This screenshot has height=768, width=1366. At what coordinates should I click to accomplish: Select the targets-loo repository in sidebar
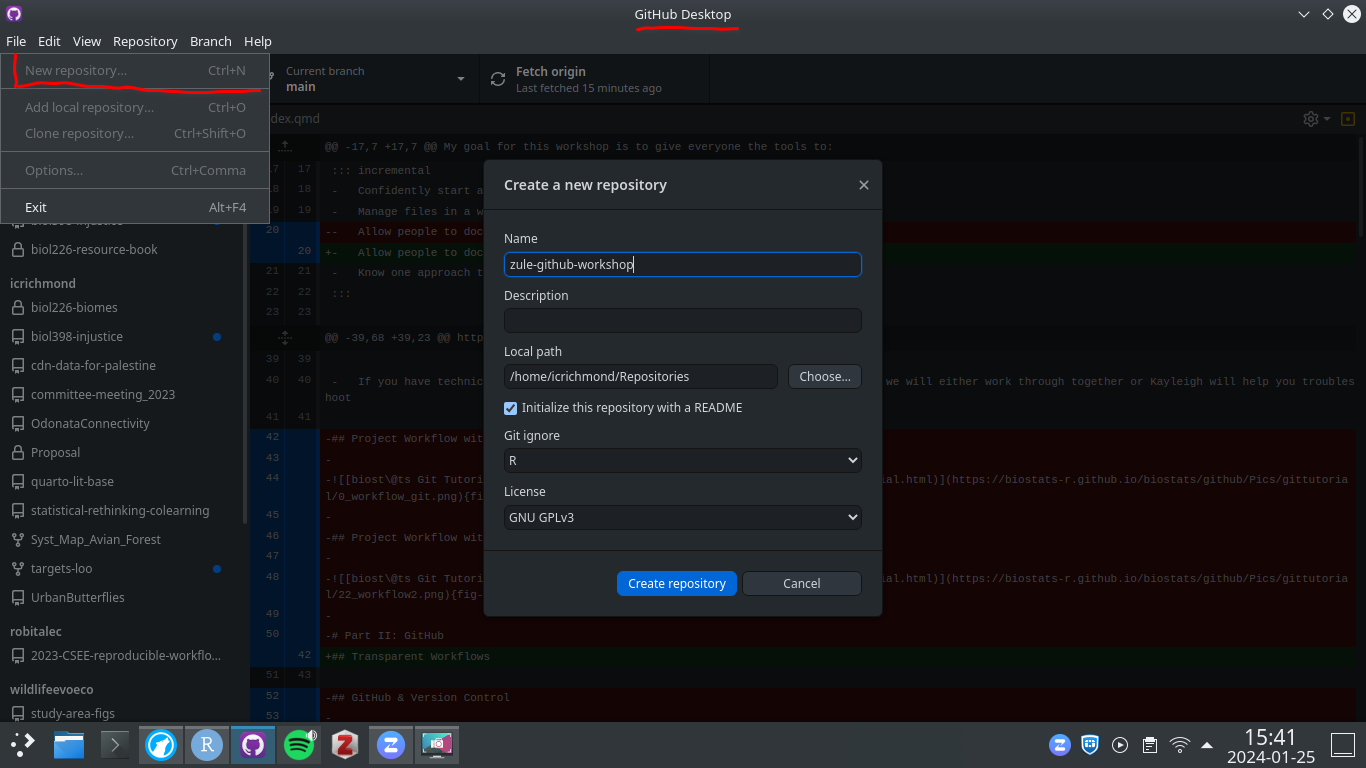(61, 568)
